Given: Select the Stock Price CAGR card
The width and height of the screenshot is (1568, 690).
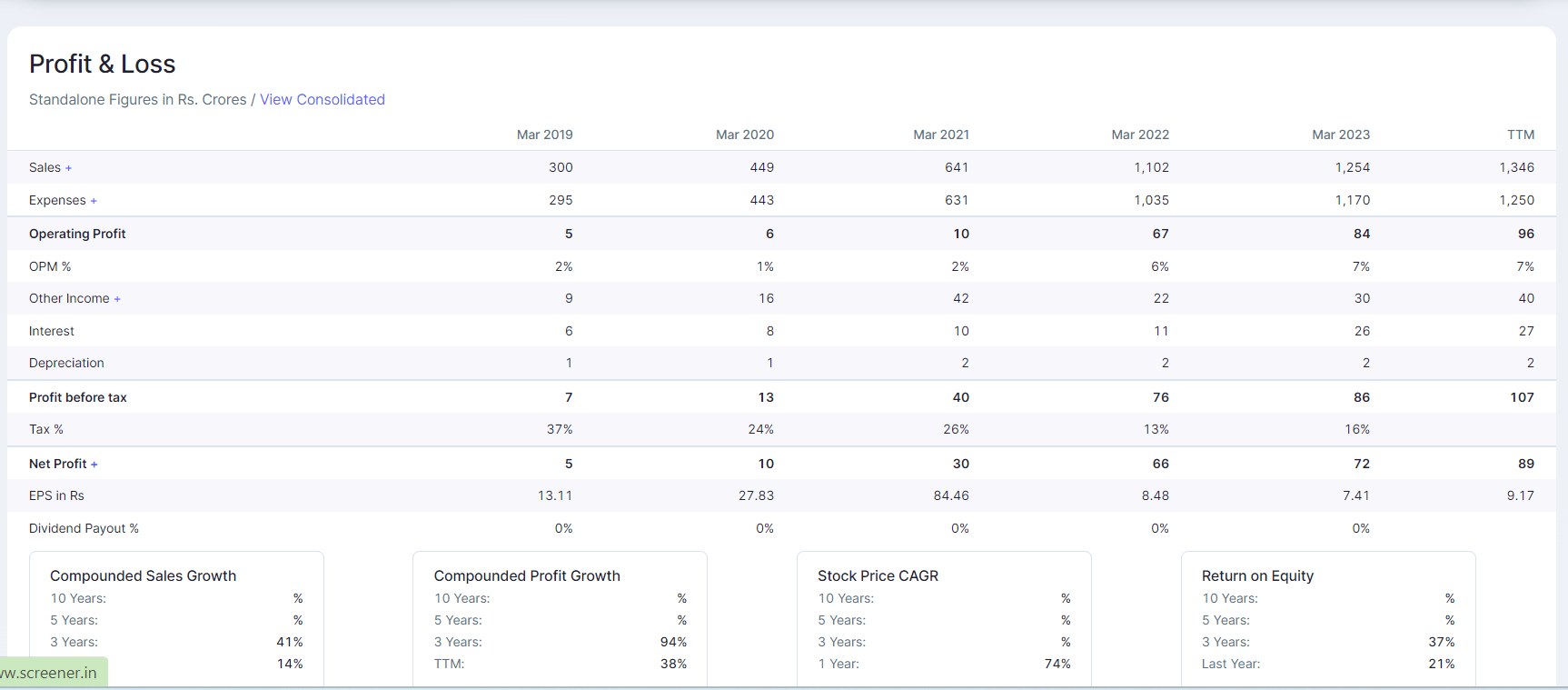Looking at the screenshot, I should (x=944, y=620).
